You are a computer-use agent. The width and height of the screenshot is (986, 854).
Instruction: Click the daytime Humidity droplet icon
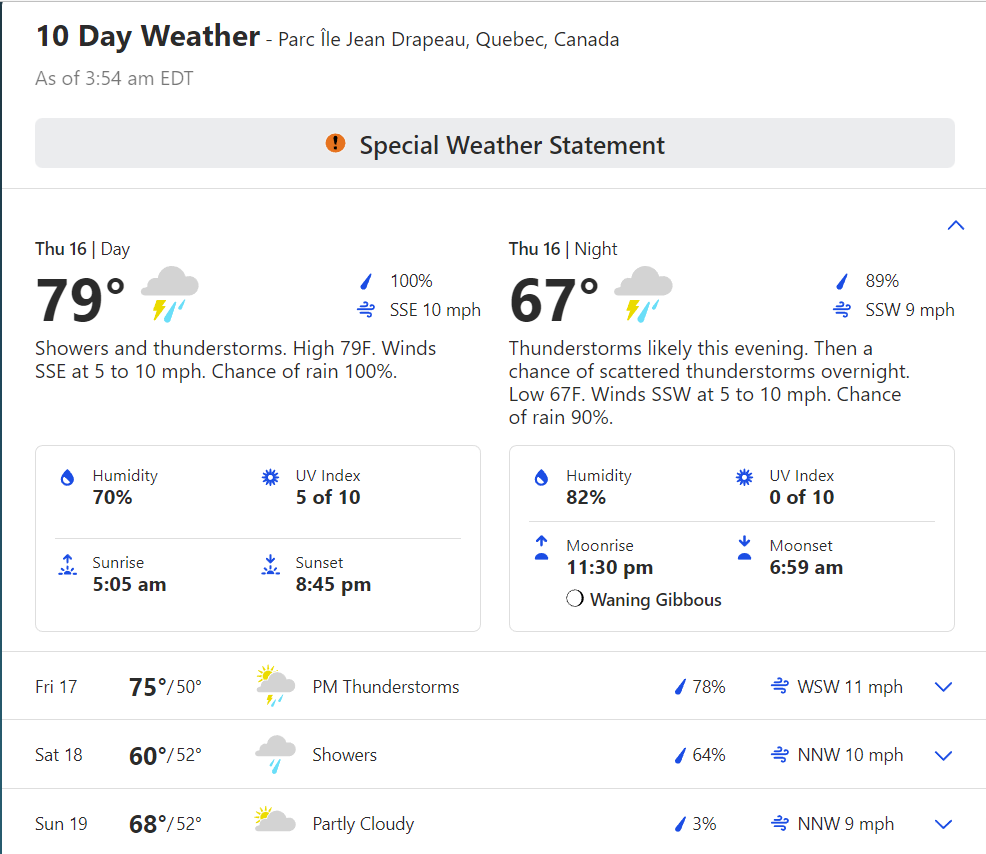pyautogui.click(x=67, y=478)
